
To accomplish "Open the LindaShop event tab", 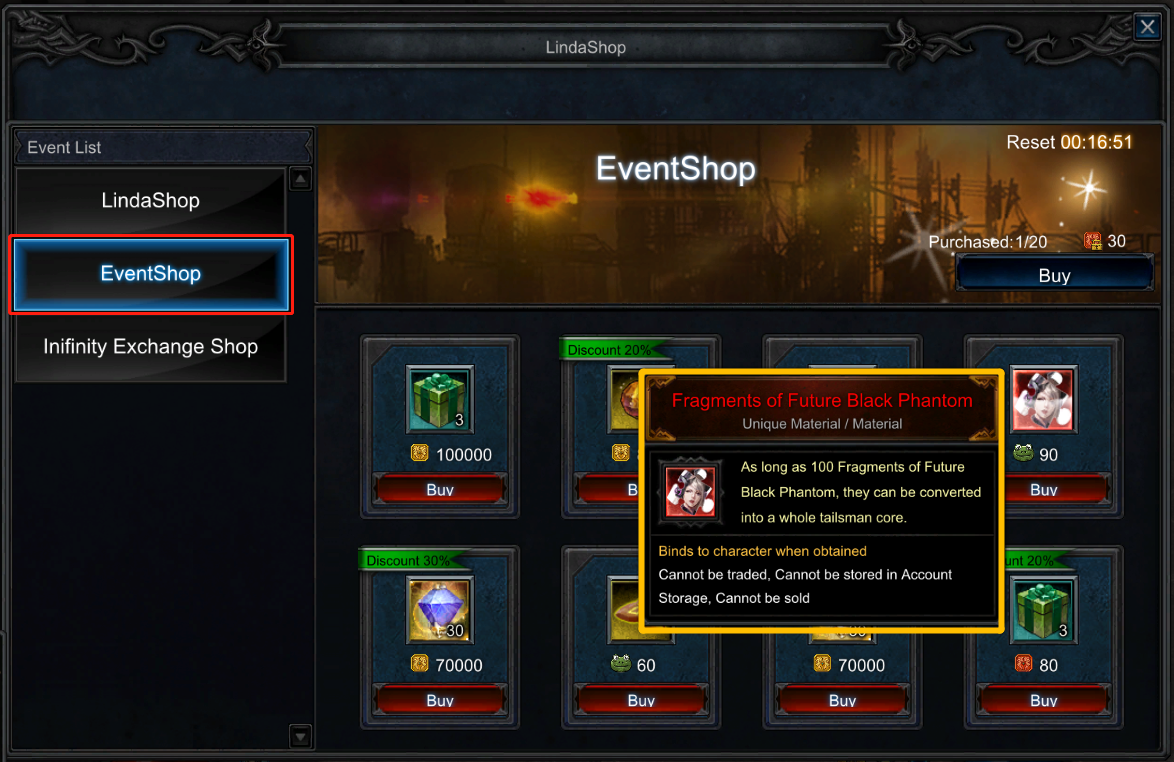I will tap(150, 201).
